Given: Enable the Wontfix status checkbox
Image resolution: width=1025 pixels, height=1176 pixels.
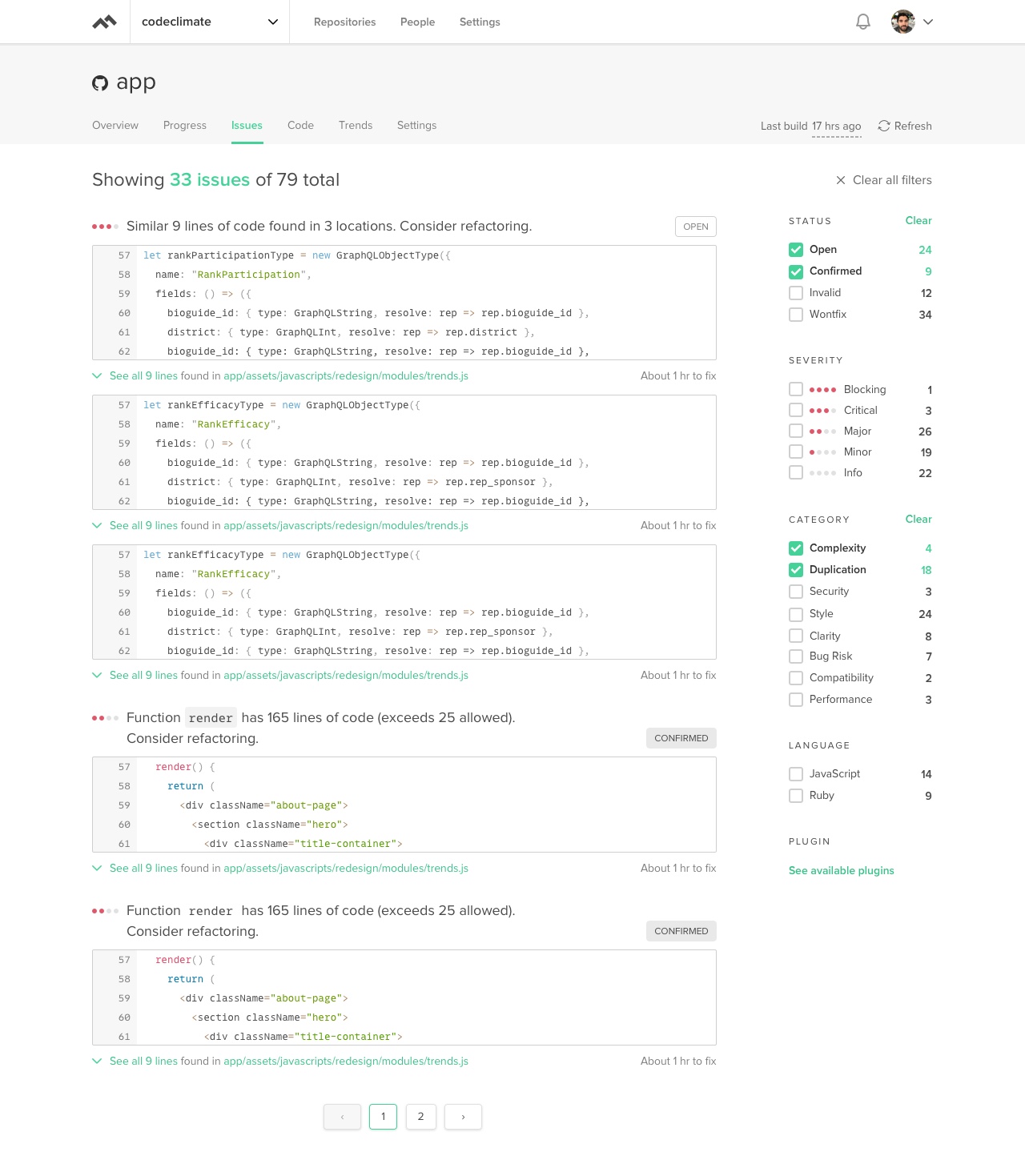Looking at the screenshot, I should [x=796, y=315].
